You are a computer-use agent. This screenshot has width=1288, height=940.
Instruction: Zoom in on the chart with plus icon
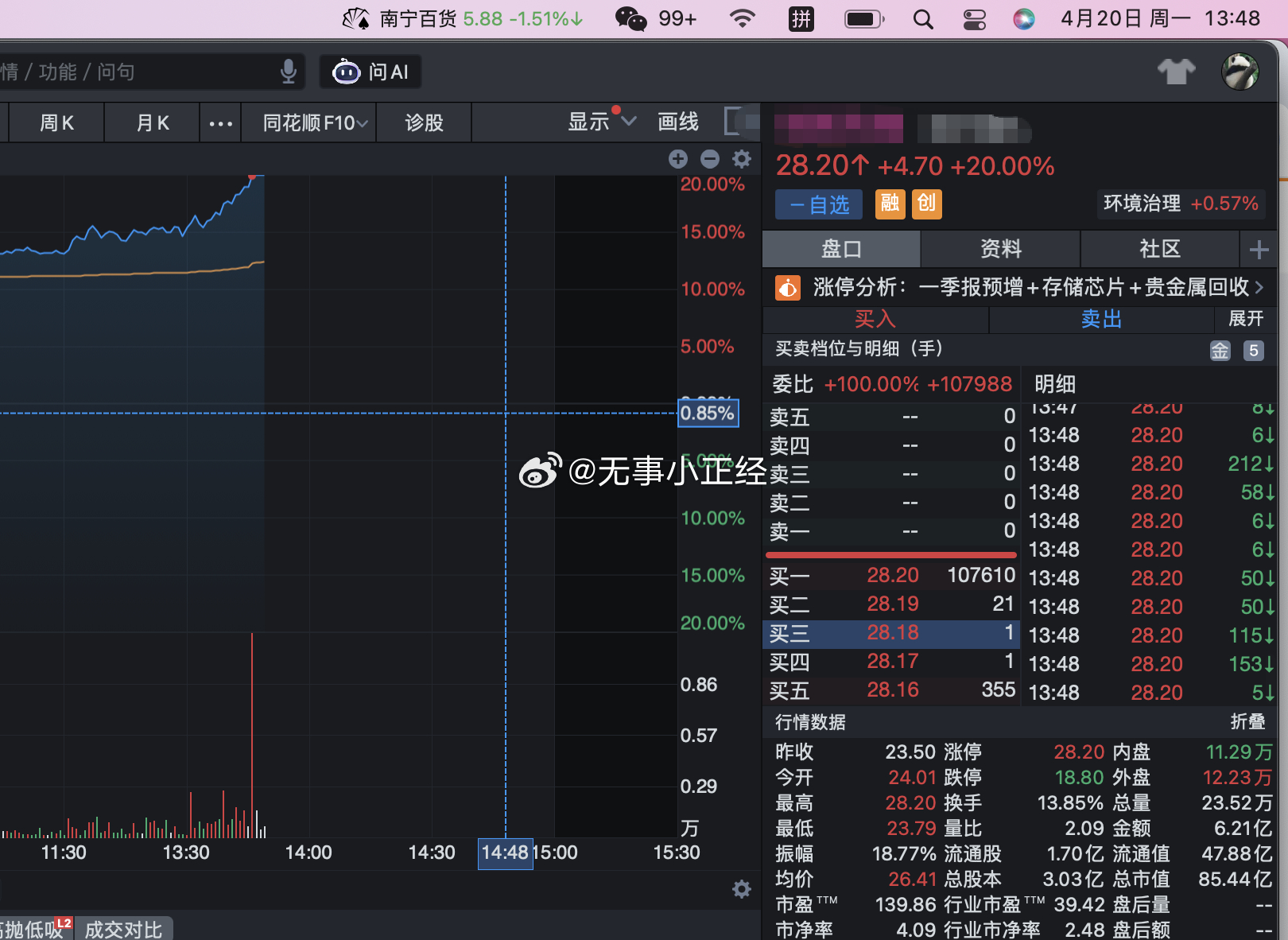point(677,159)
